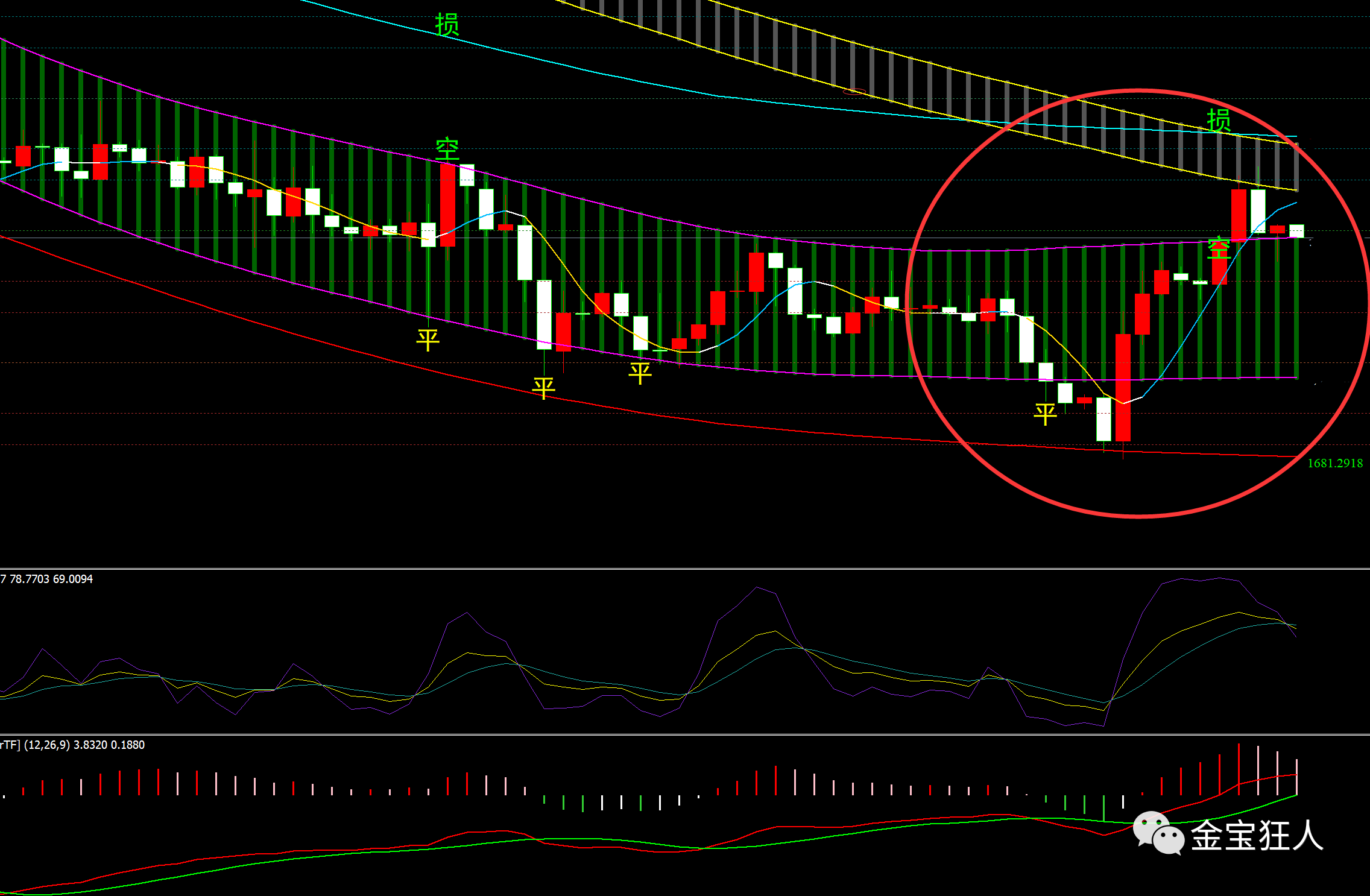Select the tallest red candle in red circle
This screenshot has width=1370, height=896.
tap(1123, 387)
